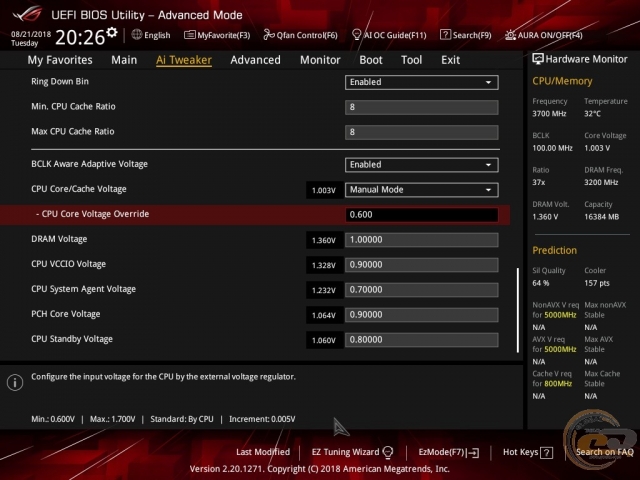640x480 pixels.
Task: Click the English language button
Action: pos(157,36)
